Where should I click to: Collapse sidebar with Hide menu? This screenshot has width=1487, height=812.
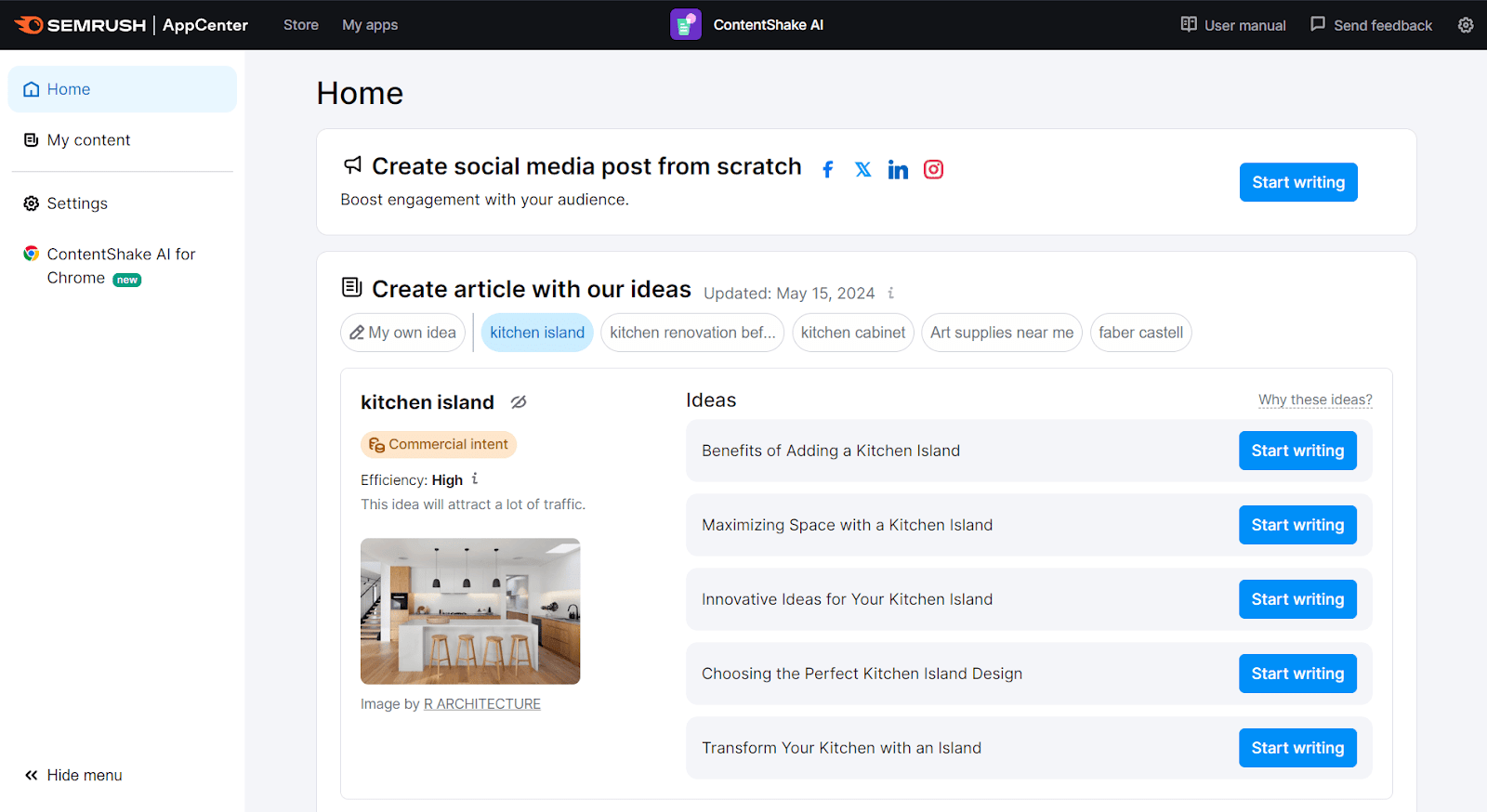(x=73, y=775)
